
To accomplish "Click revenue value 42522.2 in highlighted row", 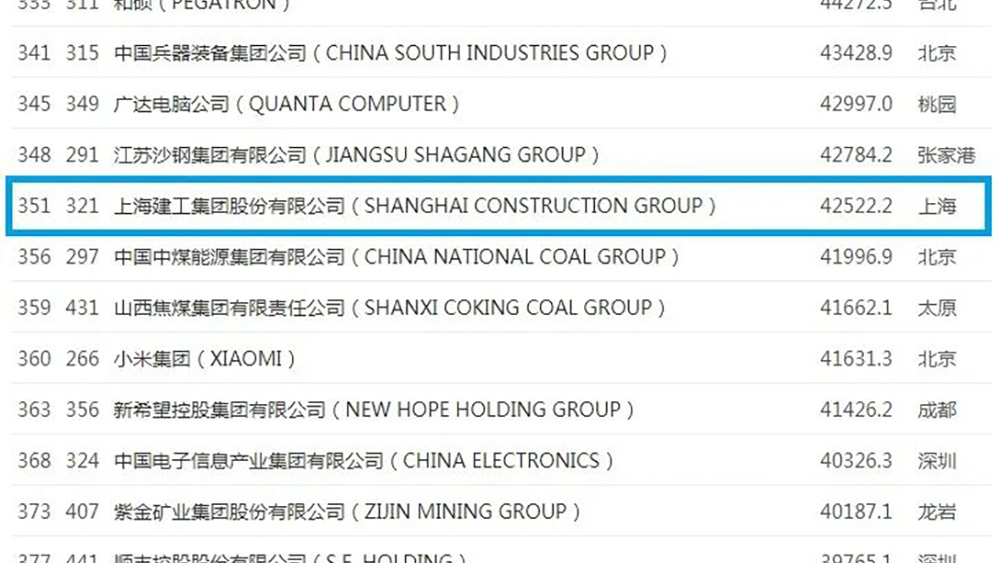I will pyautogui.click(x=855, y=206).
